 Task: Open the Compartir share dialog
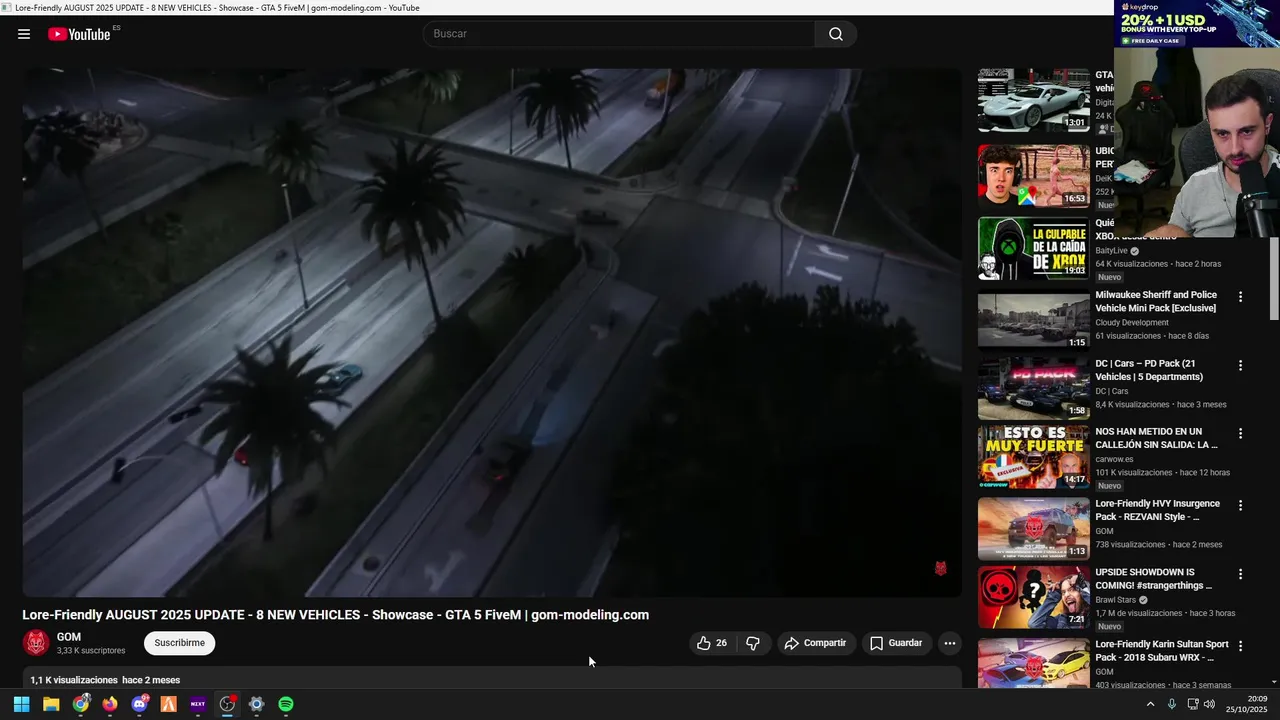click(x=815, y=643)
